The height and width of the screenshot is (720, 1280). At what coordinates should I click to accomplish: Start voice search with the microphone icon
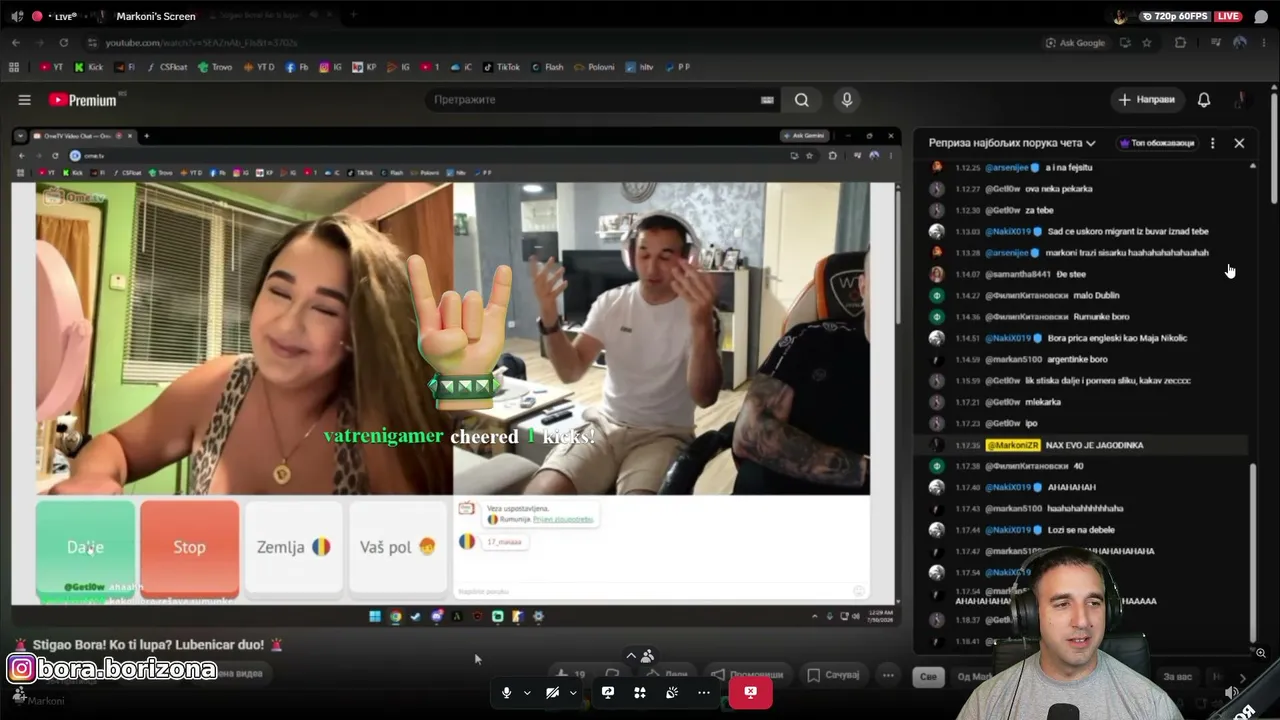tap(847, 100)
